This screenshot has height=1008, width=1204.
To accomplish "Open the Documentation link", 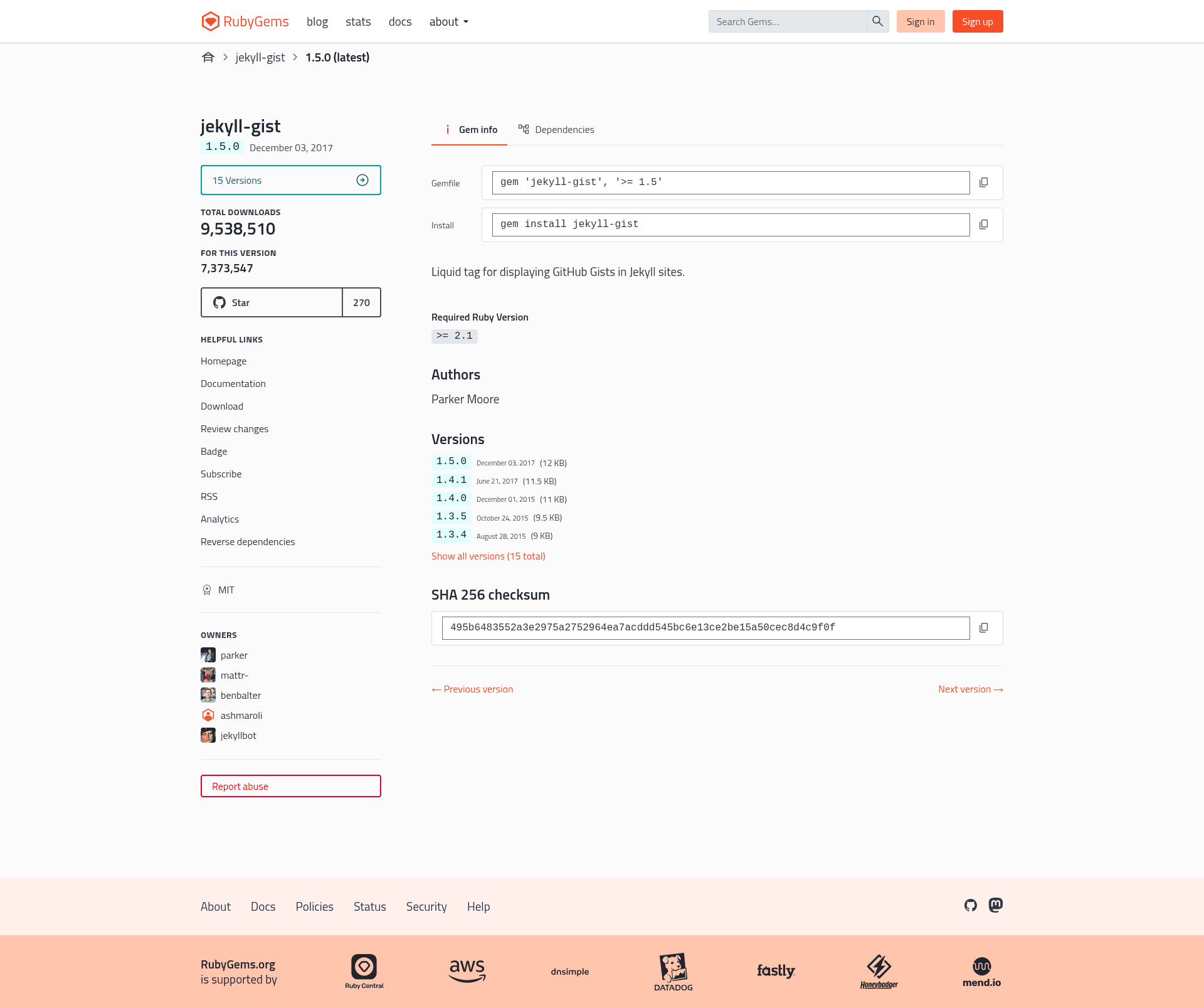I will point(233,384).
